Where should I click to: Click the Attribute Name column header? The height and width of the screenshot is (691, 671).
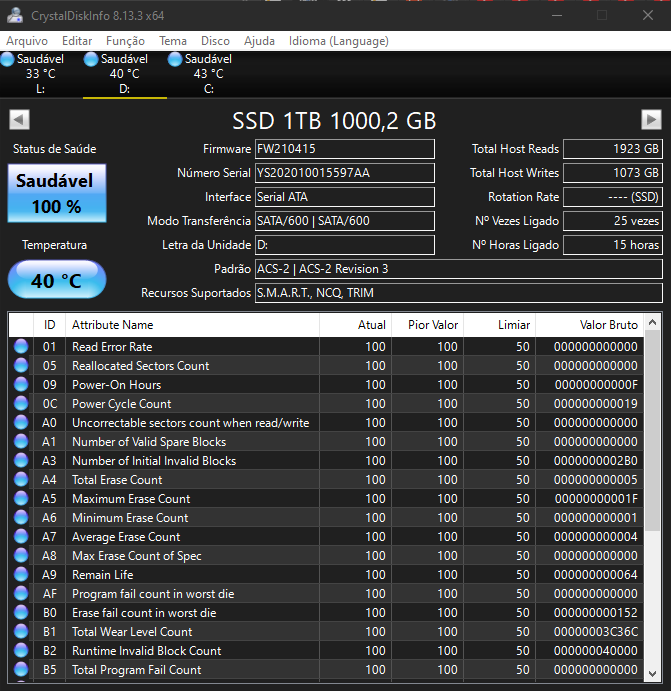pyautogui.click(x=193, y=325)
